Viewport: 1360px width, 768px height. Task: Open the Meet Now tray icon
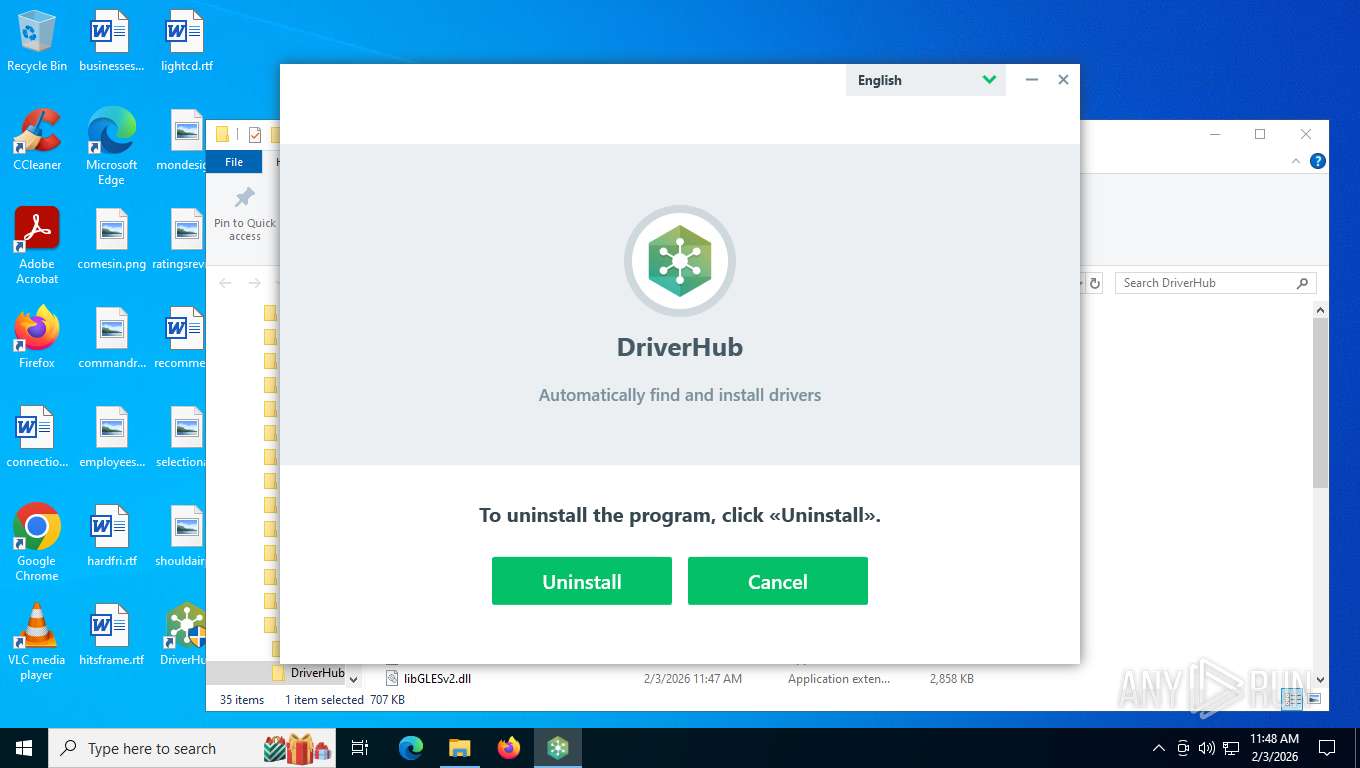[x=1183, y=748]
